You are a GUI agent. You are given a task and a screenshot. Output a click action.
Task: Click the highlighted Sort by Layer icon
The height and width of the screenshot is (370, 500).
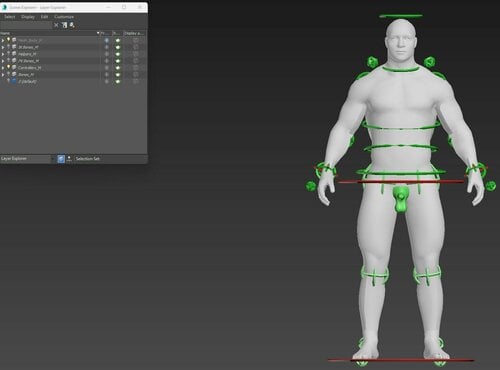click(61, 159)
